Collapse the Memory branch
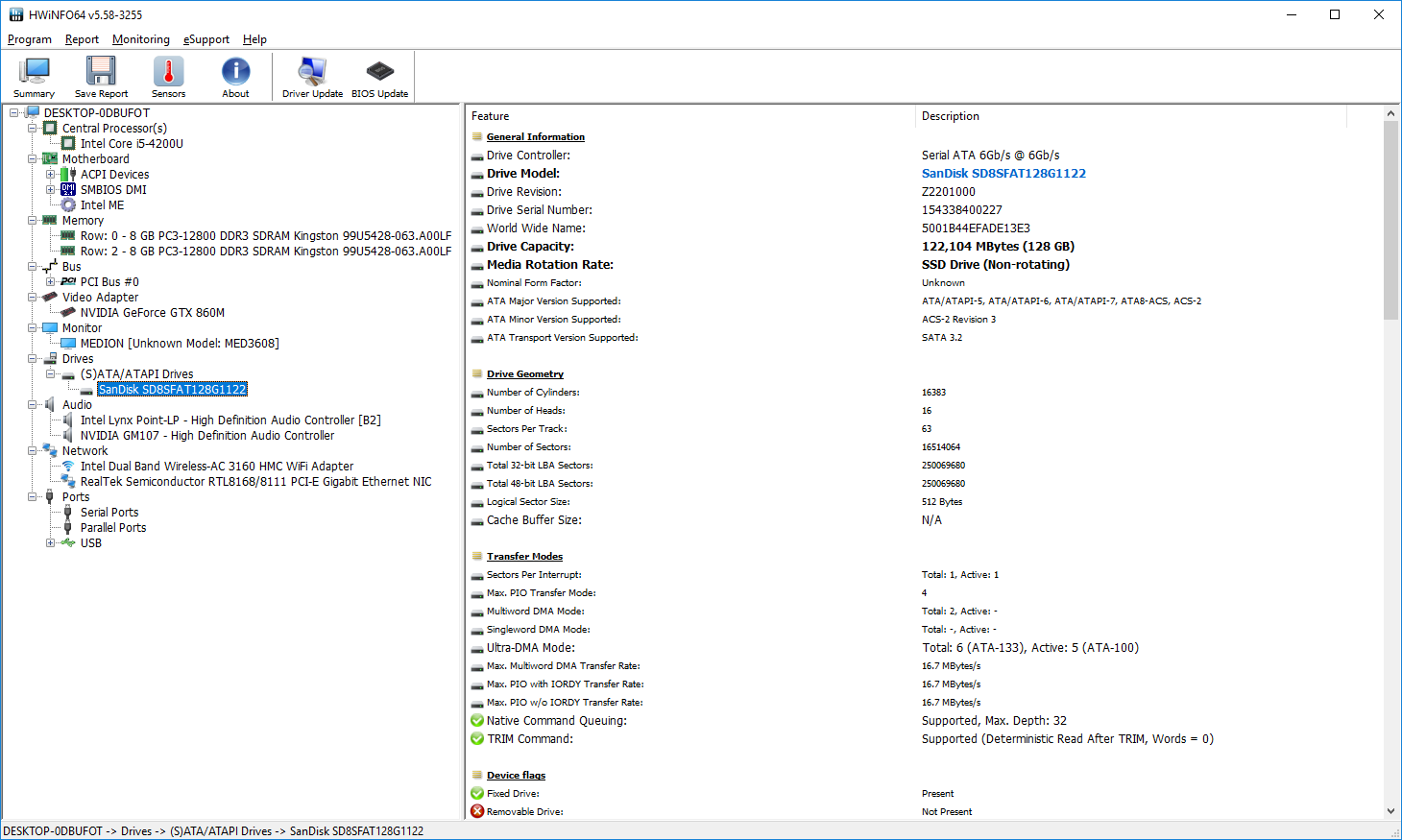The height and width of the screenshot is (840, 1402). pos(33,220)
